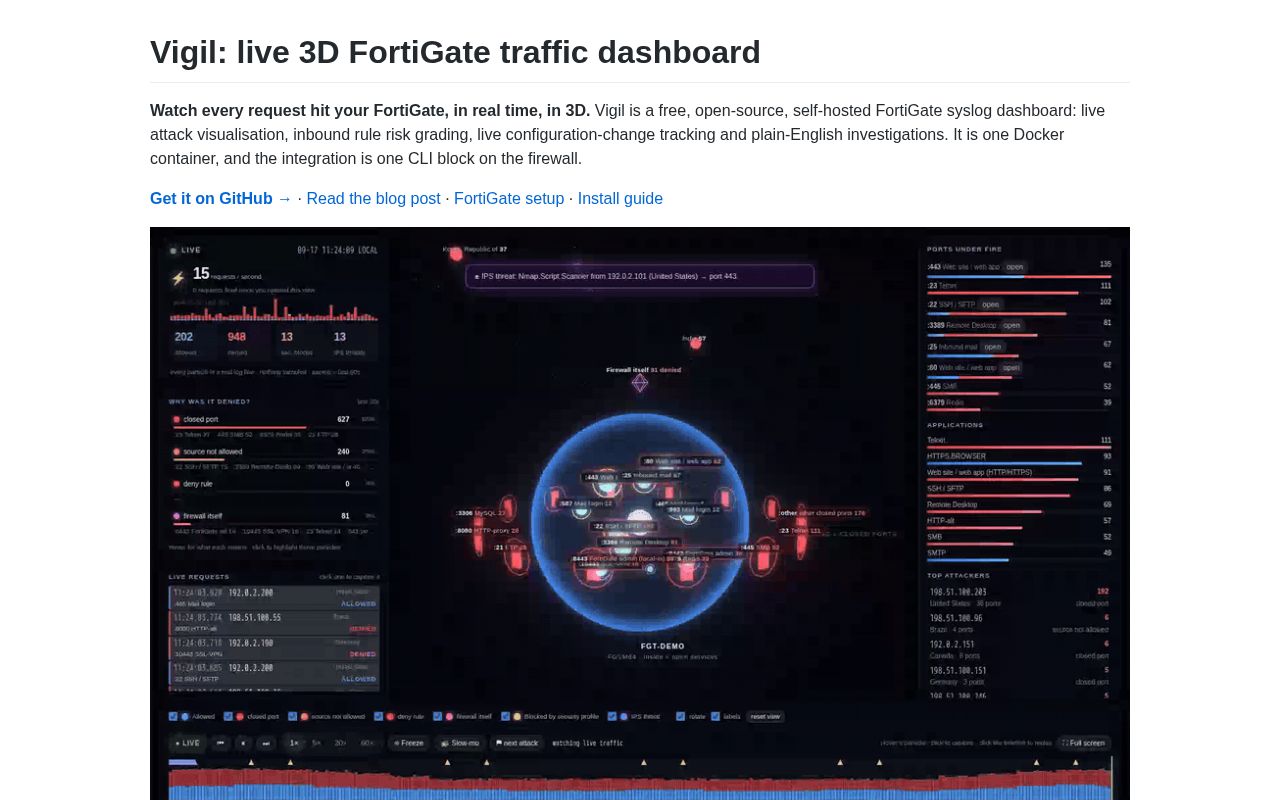Click the reset view button
This screenshot has height=800, width=1280.
coord(766,716)
